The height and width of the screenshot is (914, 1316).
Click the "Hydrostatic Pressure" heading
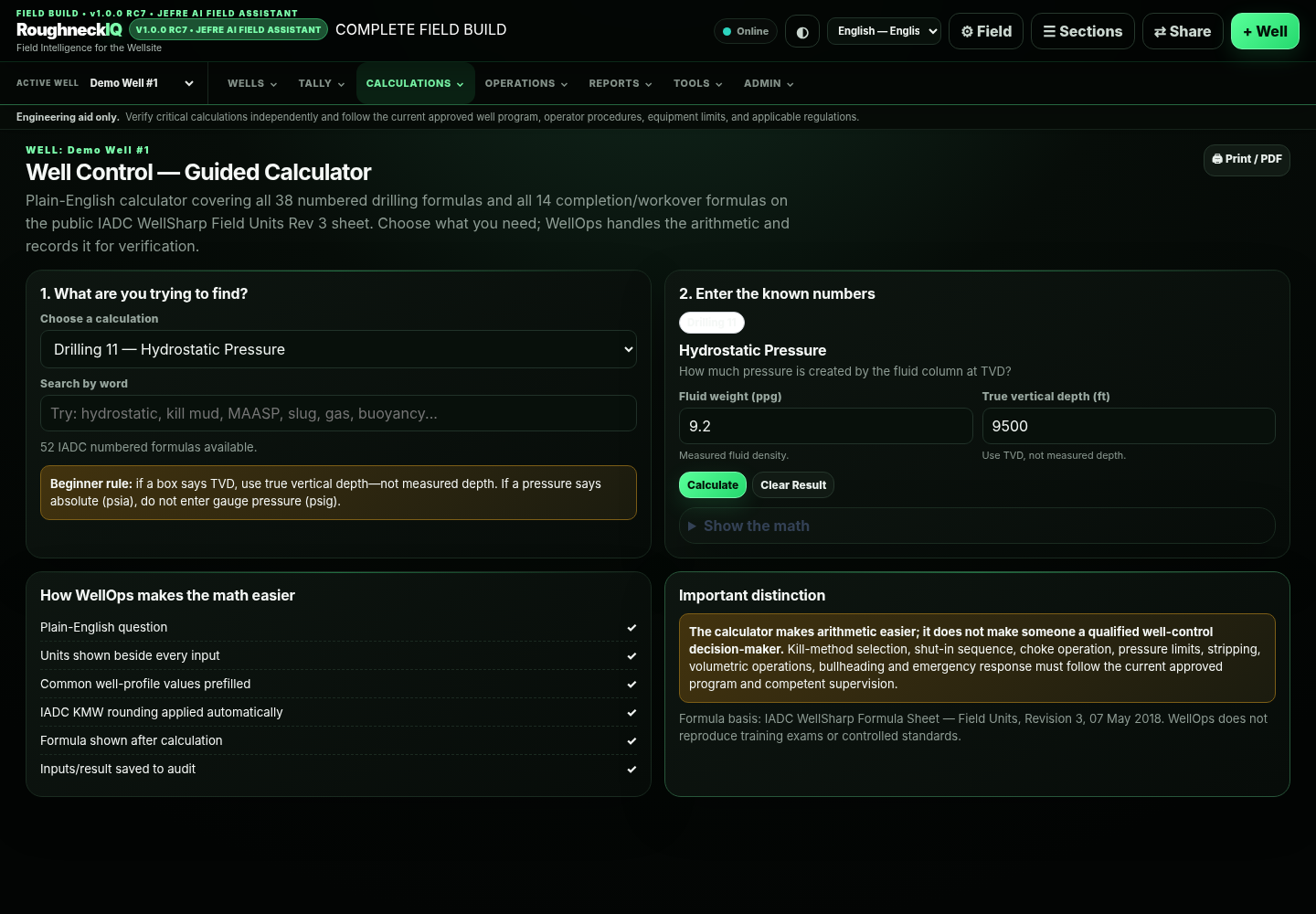coord(752,350)
